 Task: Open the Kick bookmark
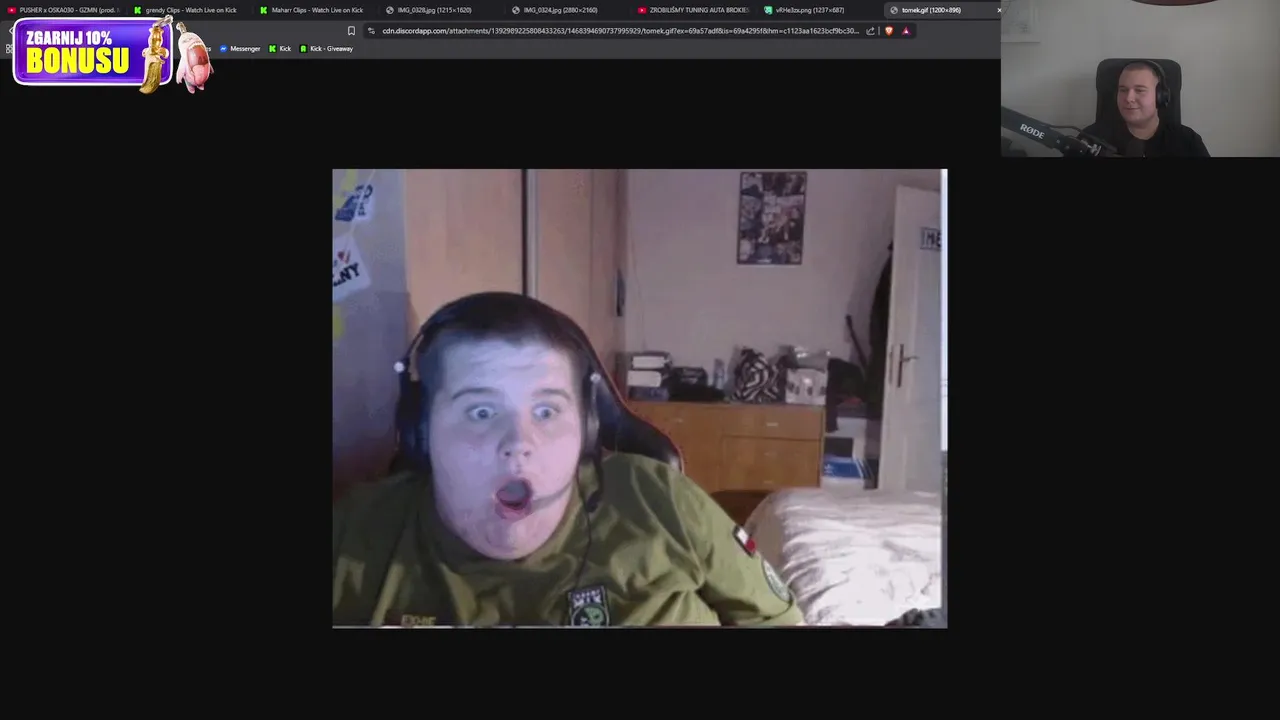tap(280, 49)
